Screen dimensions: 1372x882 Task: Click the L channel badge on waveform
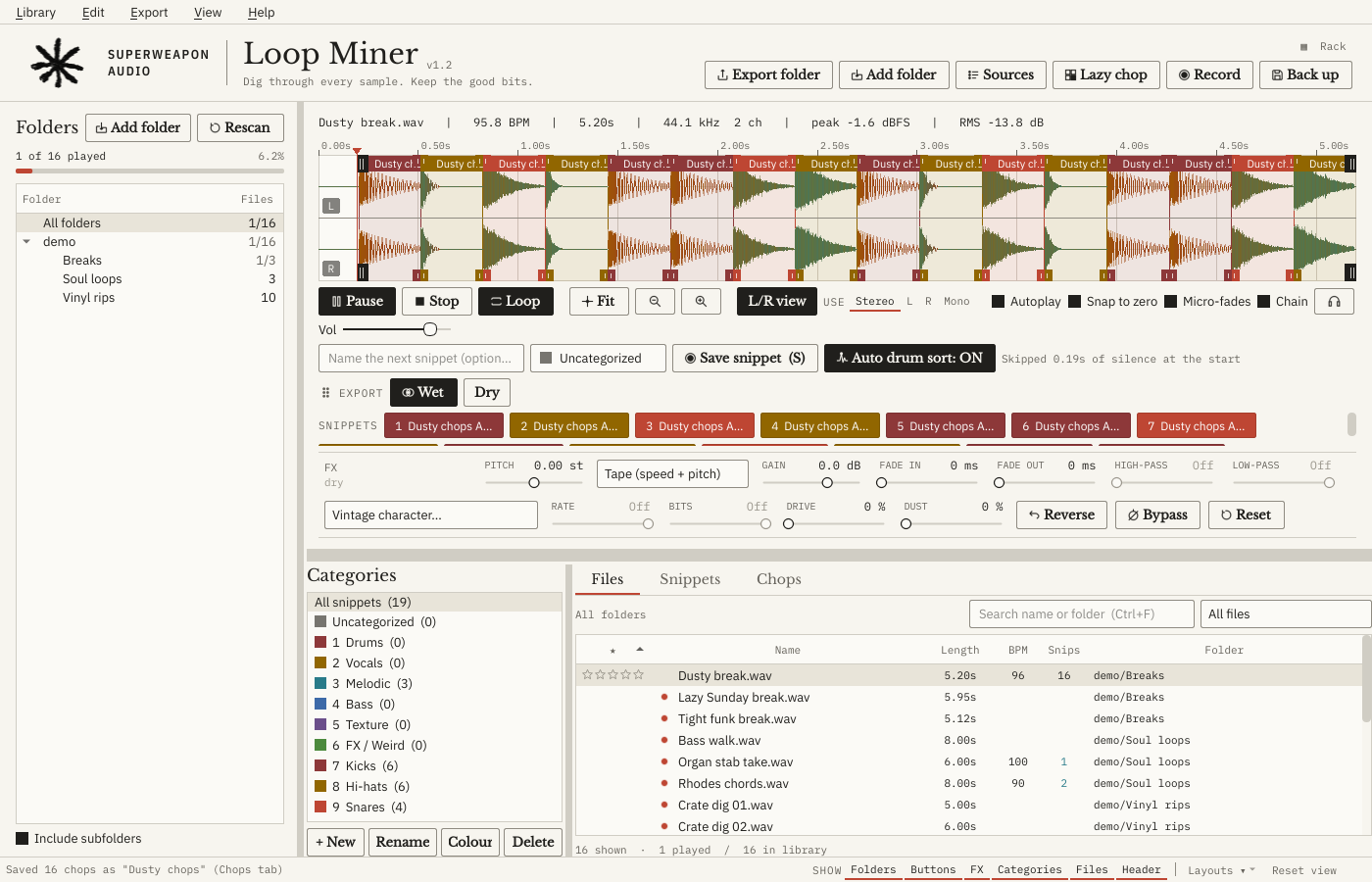pyautogui.click(x=331, y=206)
